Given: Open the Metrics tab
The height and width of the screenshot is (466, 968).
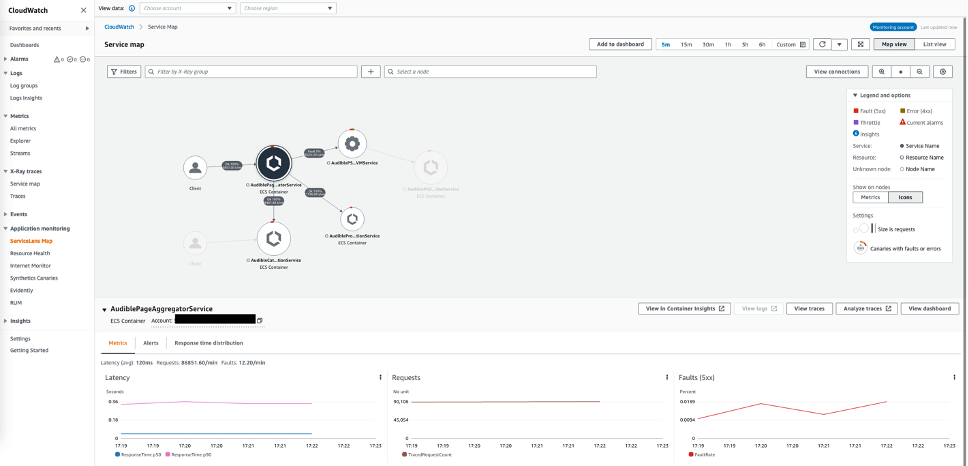Looking at the screenshot, I should 118,343.
